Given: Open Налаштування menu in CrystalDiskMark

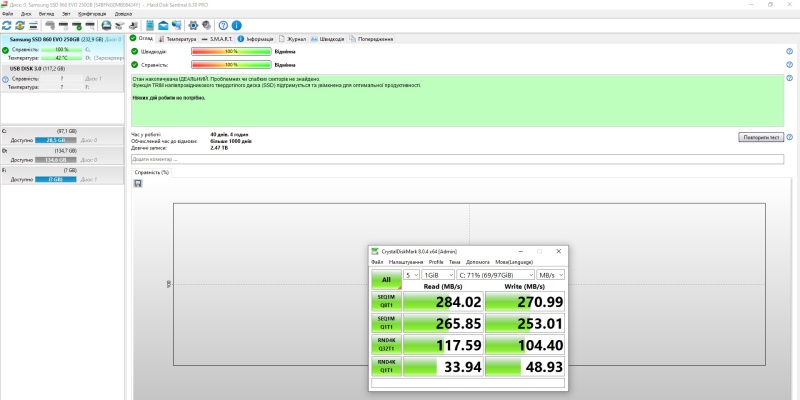Looking at the screenshot, I should tap(406, 262).
